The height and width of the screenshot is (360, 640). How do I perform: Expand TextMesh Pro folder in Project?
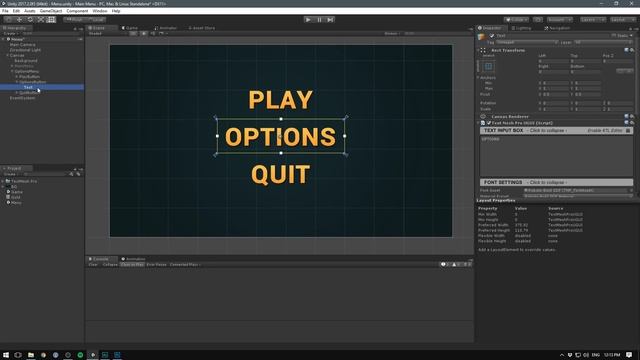click(x=3, y=181)
